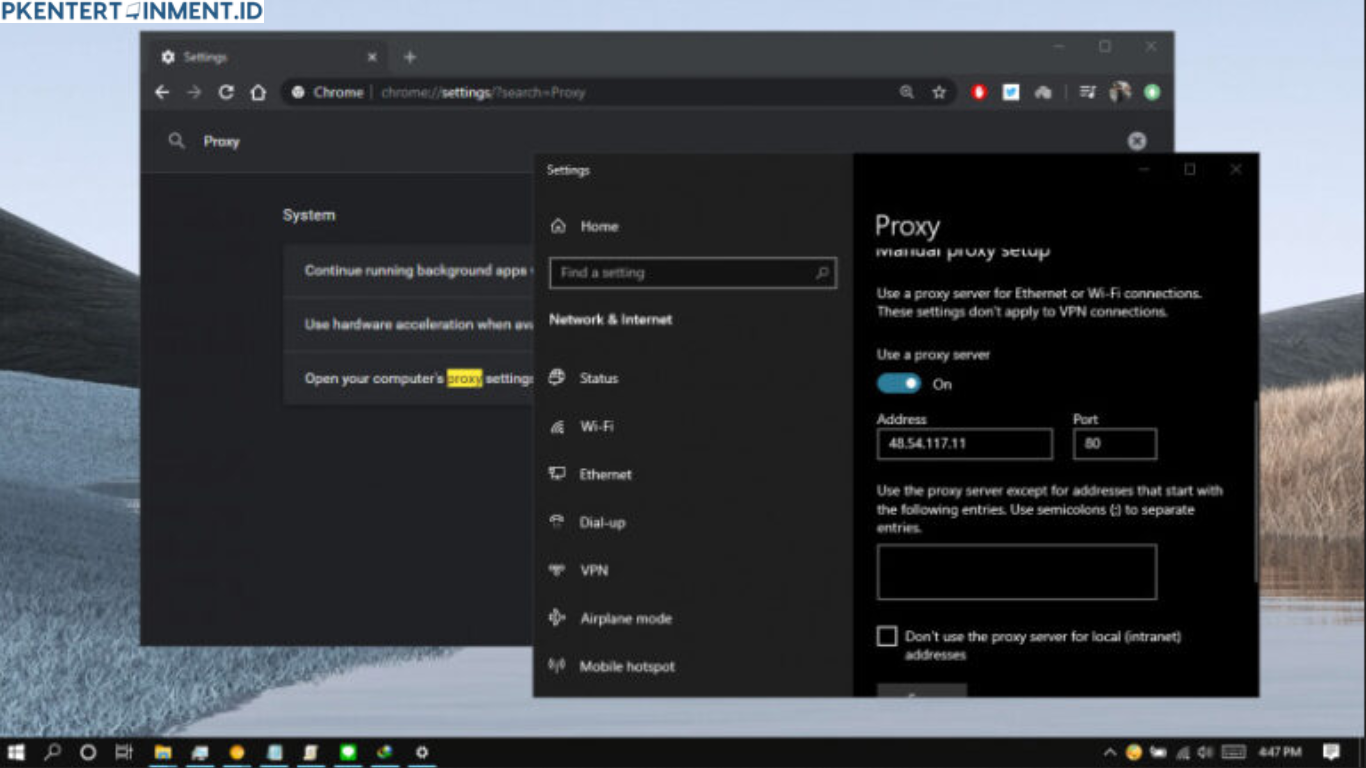Bookmark this page with the star icon
This screenshot has width=1366, height=768.
(x=939, y=92)
